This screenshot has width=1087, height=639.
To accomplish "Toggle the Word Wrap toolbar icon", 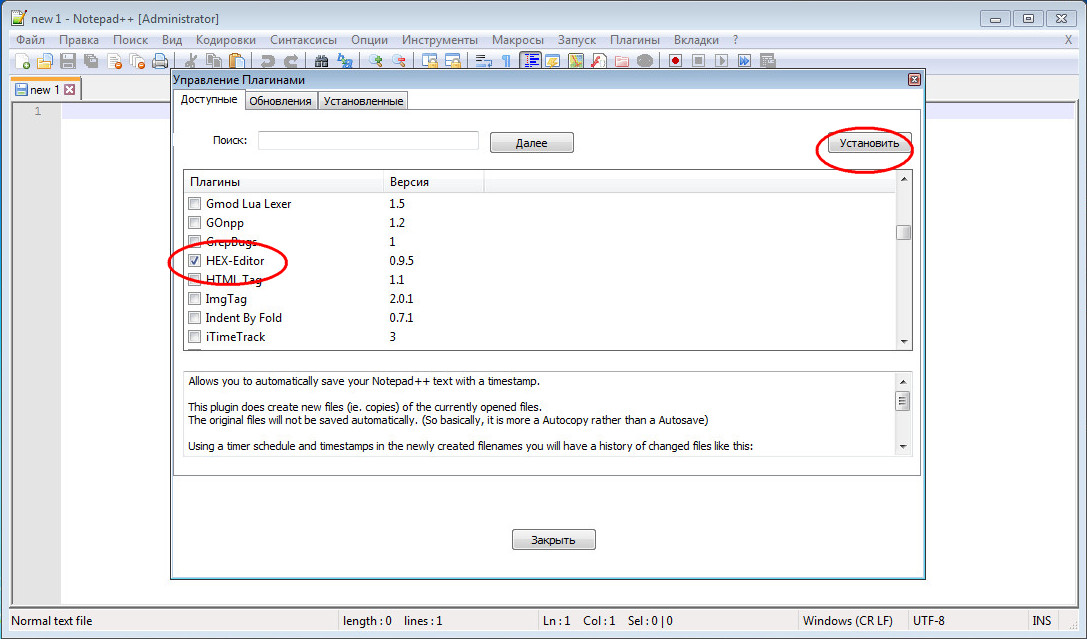I will point(484,61).
